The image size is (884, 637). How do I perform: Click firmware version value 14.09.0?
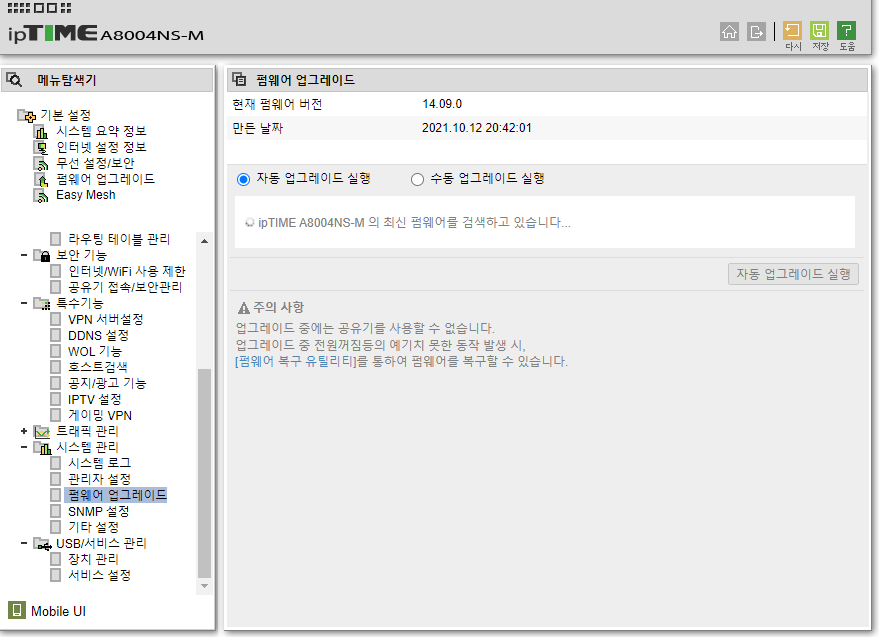pyautogui.click(x=442, y=104)
